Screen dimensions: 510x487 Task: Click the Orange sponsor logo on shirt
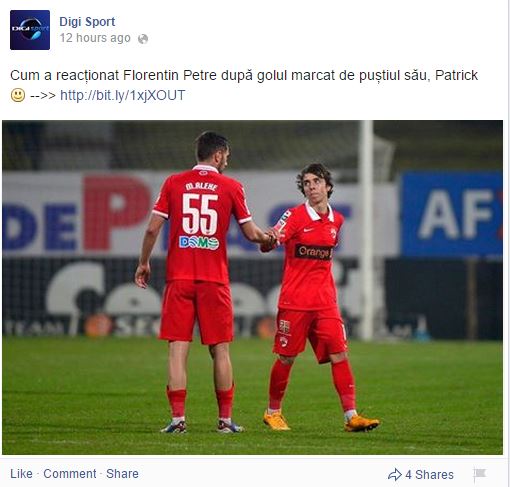(313, 252)
